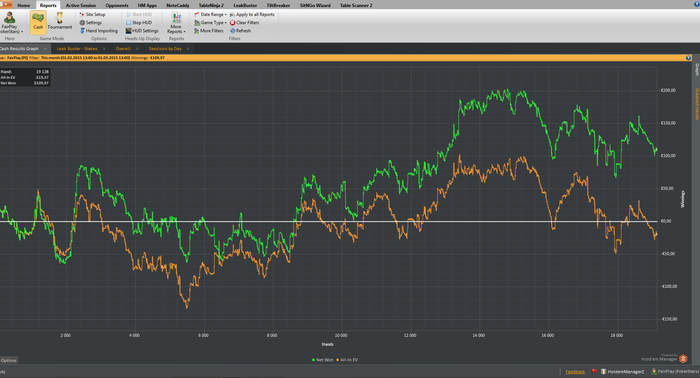Open graph Options button
Image resolution: width=700 pixels, height=378 pixels.
coord(8,360)
